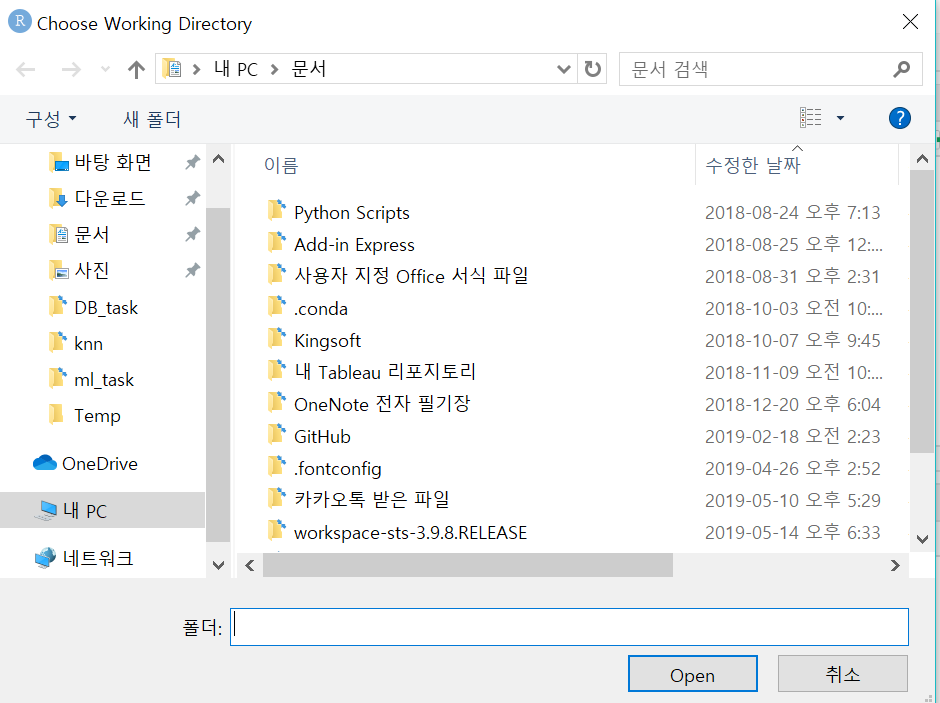
Task: Open help with the question mark icon
Action: tap(899, 118)
